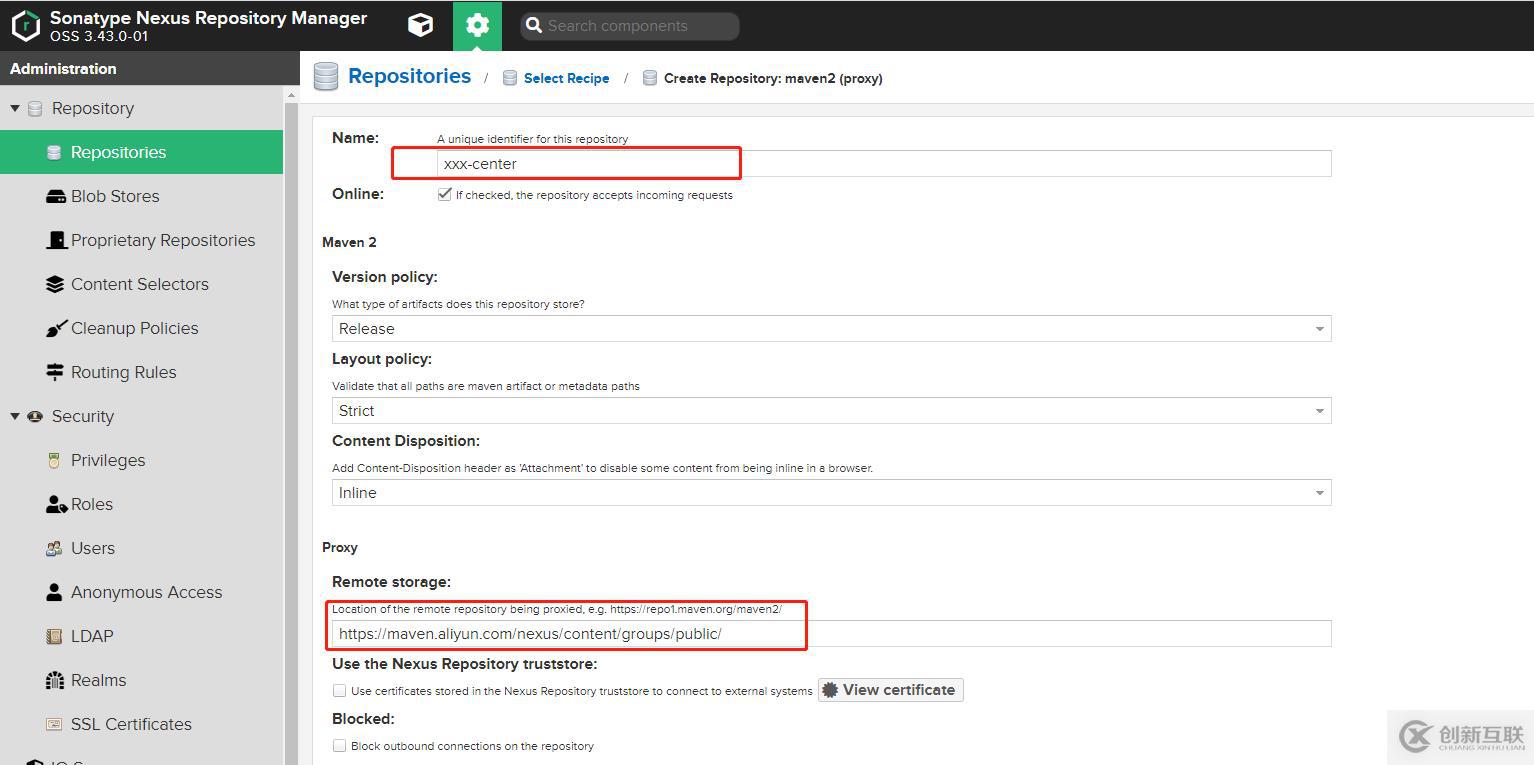Open Anonymous Access settings
The height and width of the screenshot is (765, 1534).
[147, 592]
